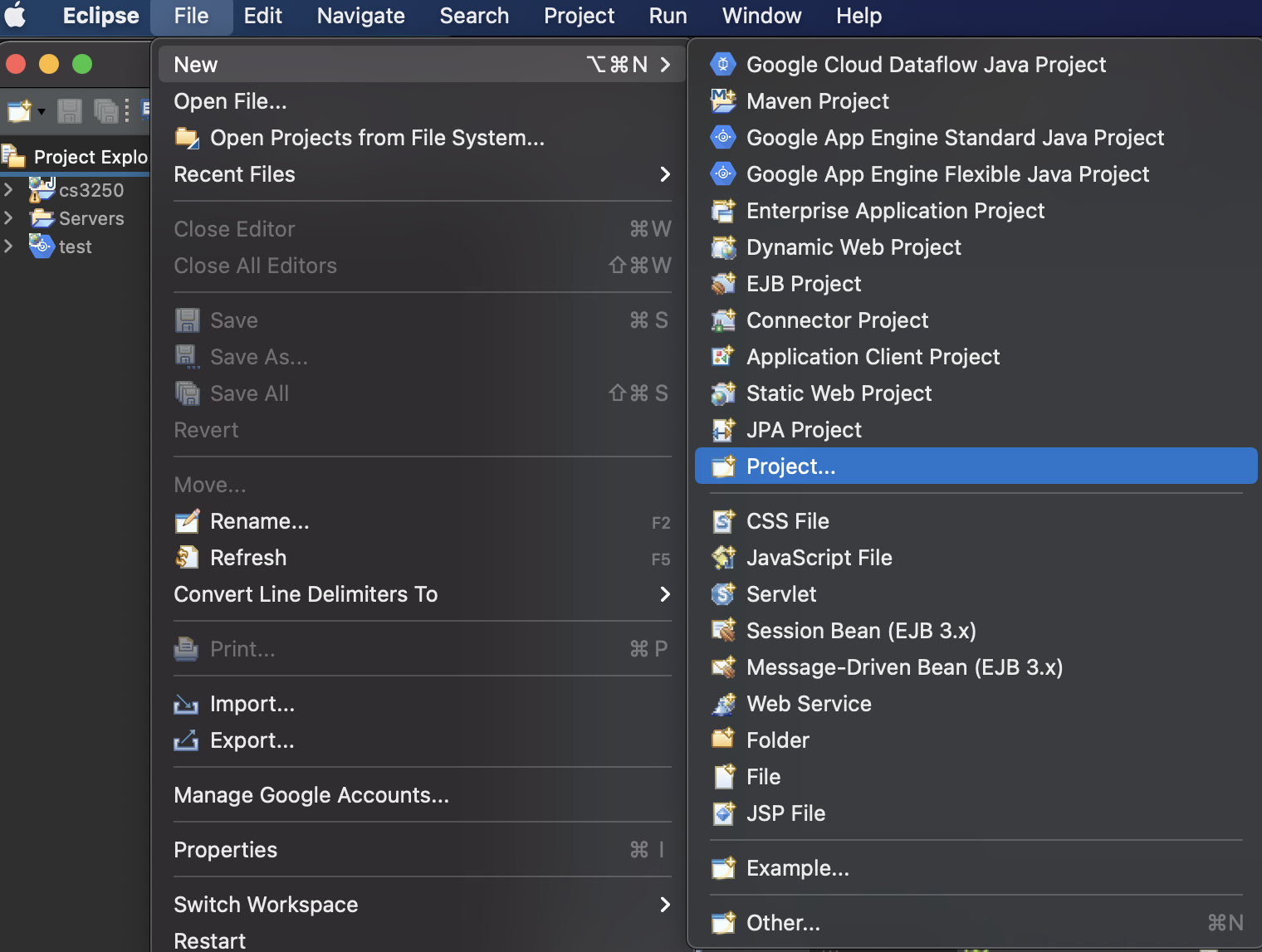Click the Refresh icon in File menu

click(x=187, y=558)
